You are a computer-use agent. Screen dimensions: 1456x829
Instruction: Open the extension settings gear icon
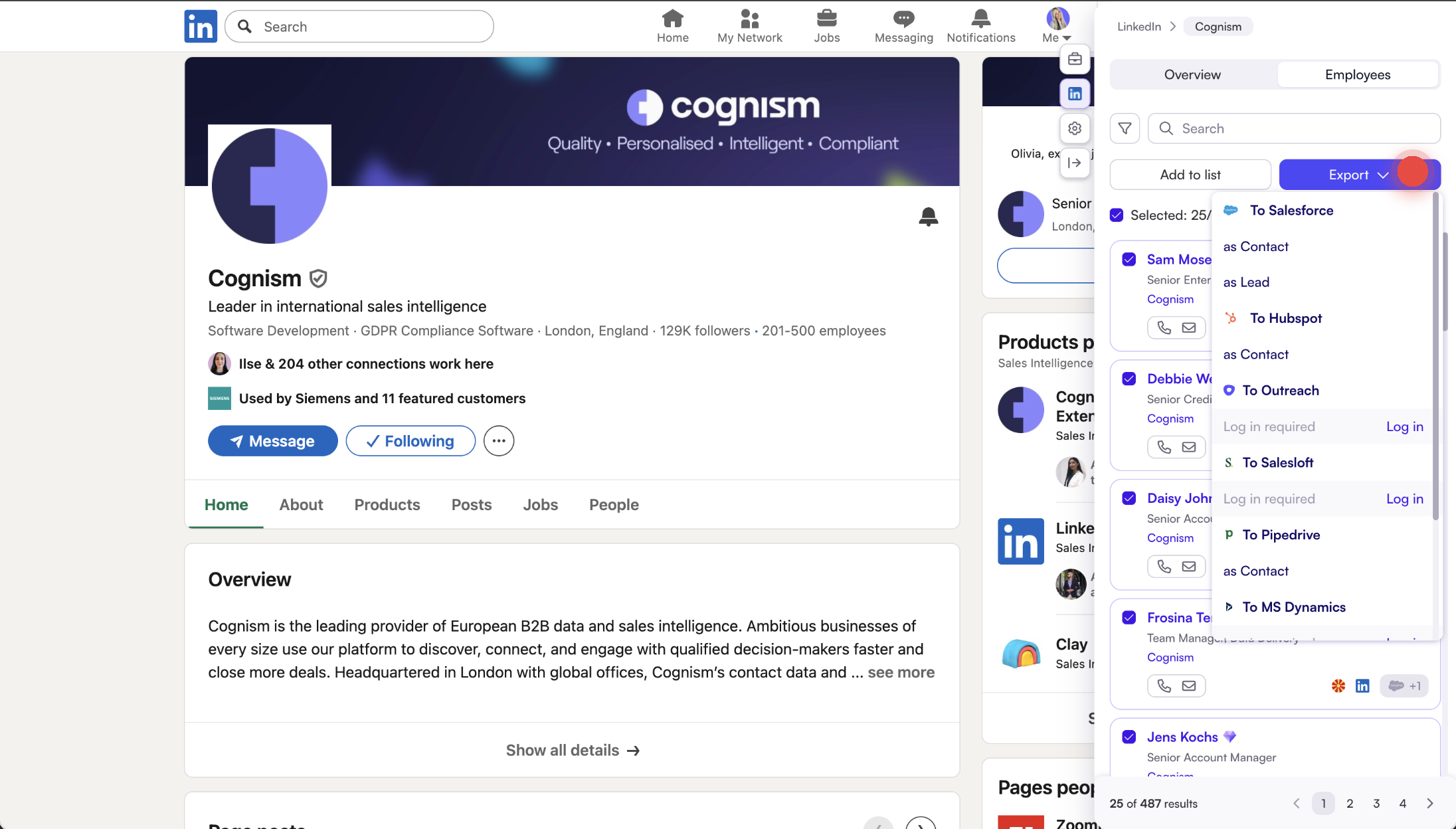pyautogui.click(x=1075, y=128)
